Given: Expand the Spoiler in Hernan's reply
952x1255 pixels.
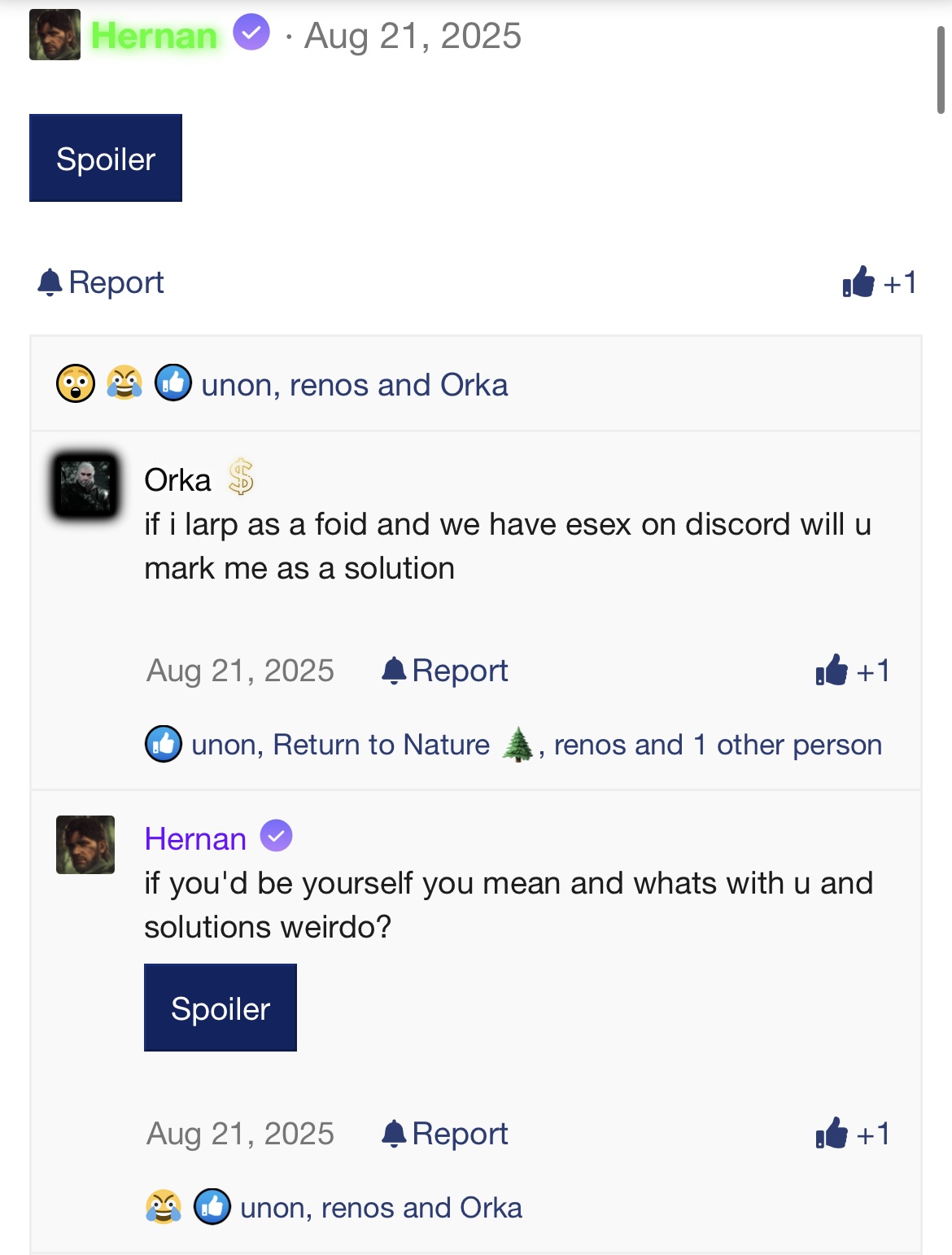Looking at the screenshot, I should (221, 1008).
